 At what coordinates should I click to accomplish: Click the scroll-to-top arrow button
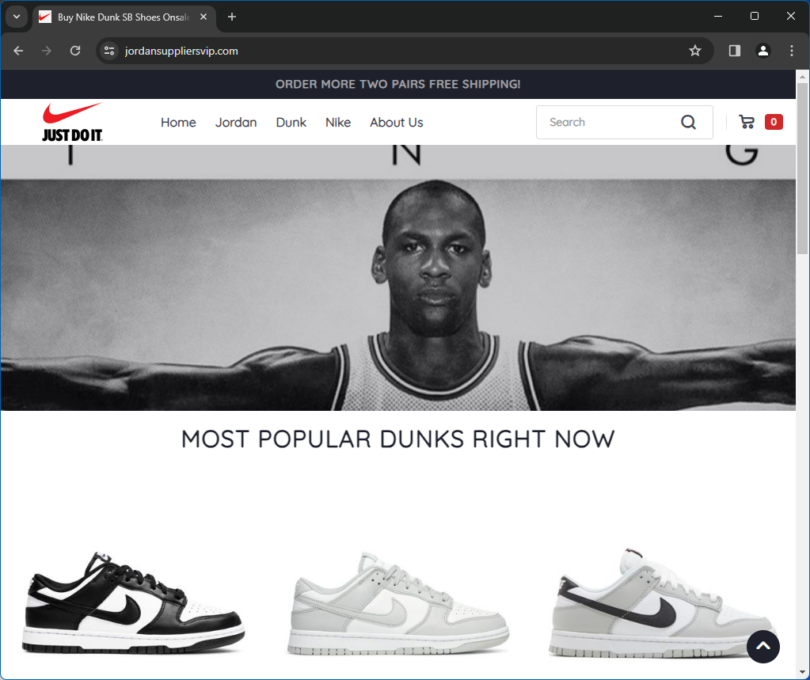click(762, 646)
